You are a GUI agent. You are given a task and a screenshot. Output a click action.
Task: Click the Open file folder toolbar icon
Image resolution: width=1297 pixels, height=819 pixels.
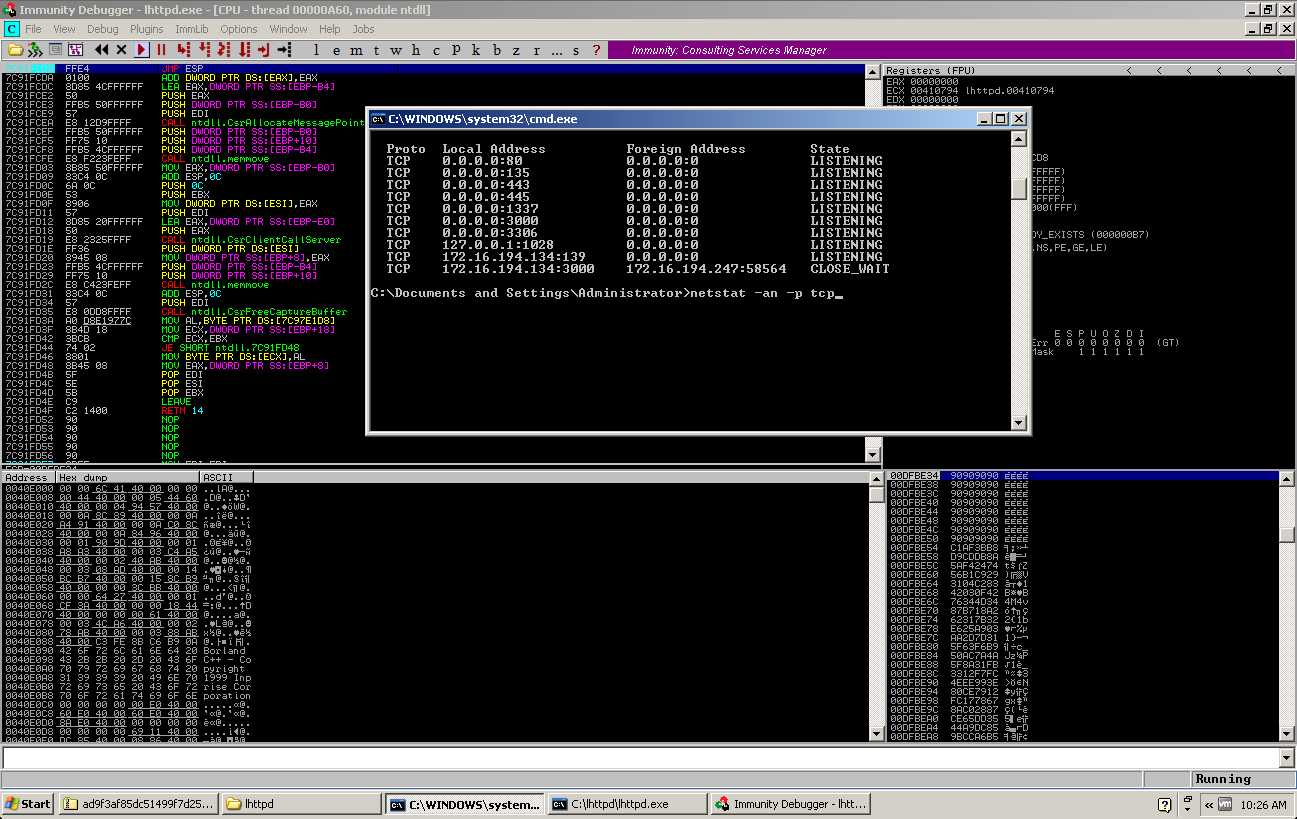[x=15, y=50]
